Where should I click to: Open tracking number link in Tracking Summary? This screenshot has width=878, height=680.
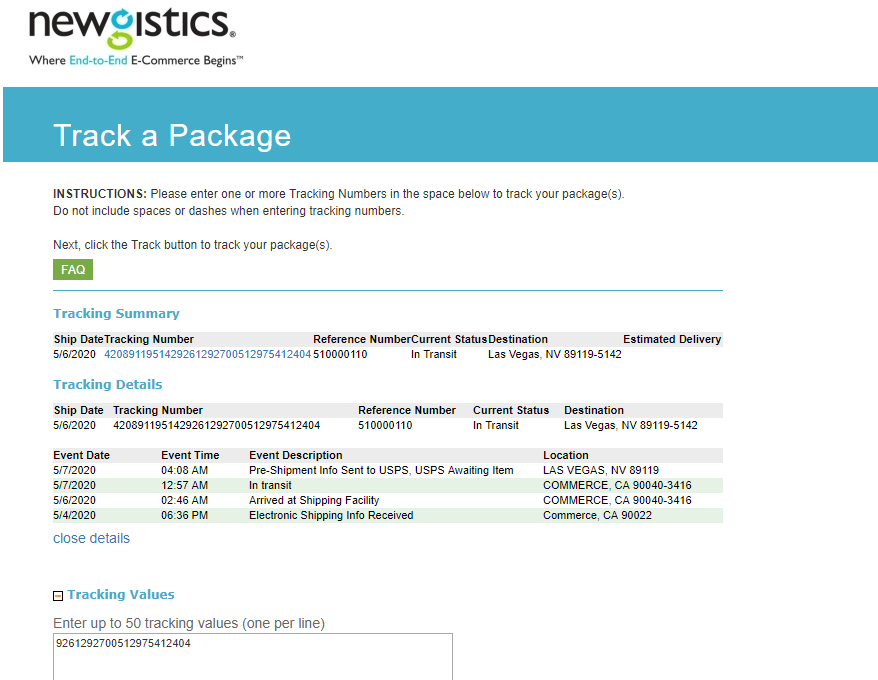[207, 354]
